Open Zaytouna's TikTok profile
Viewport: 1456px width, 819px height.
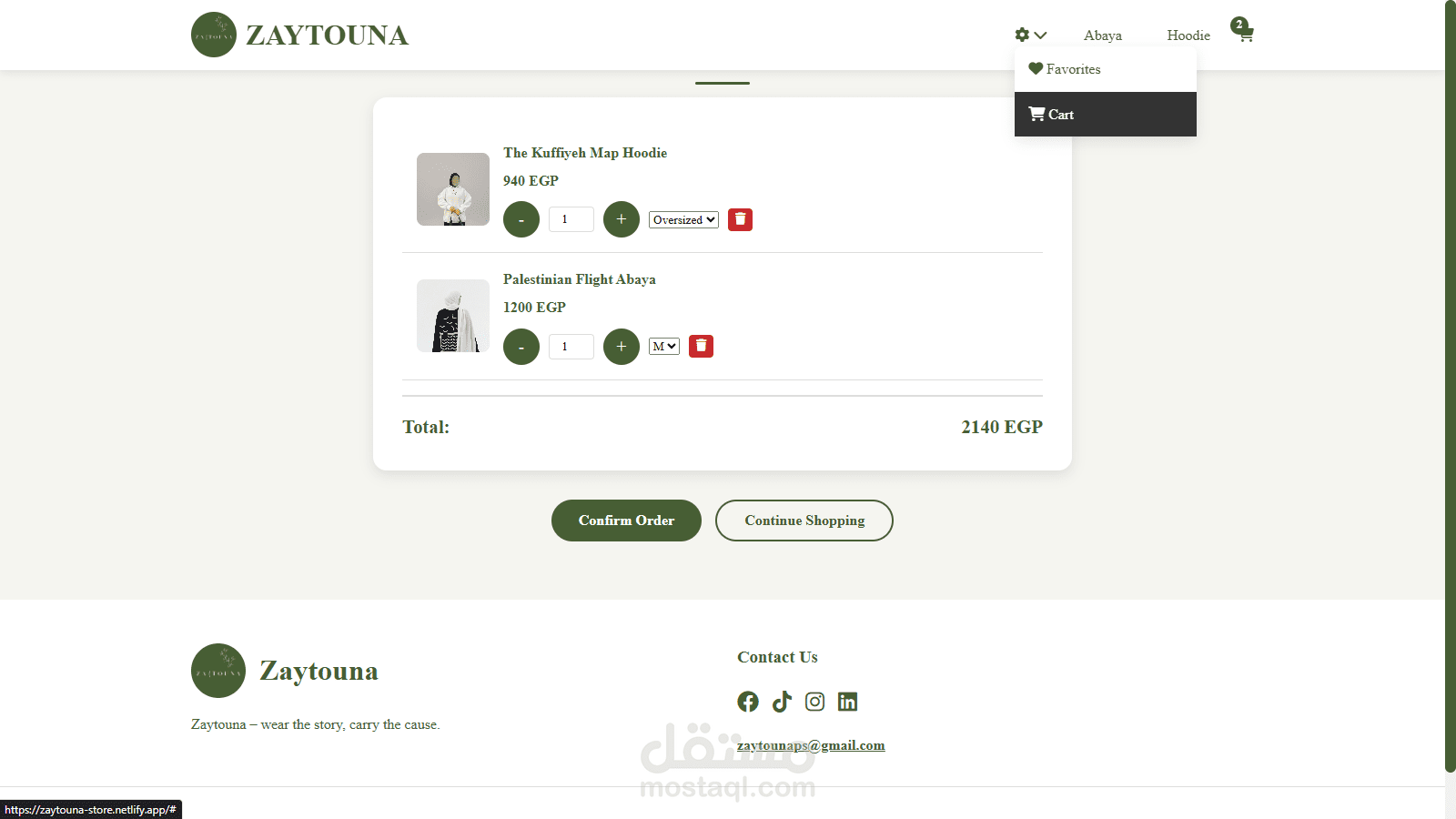tap(782, 702)
